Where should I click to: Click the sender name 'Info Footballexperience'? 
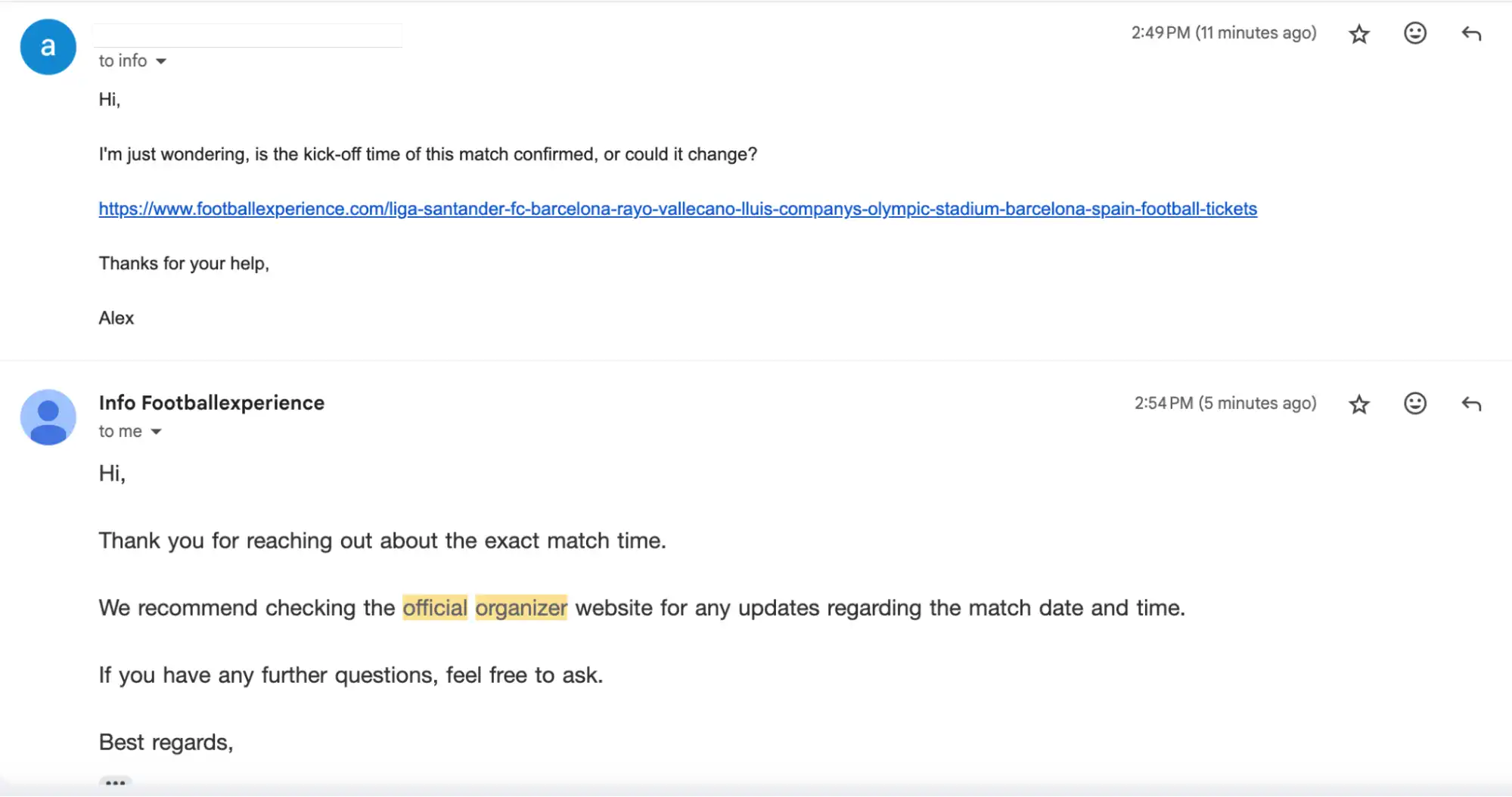(211, 402)
